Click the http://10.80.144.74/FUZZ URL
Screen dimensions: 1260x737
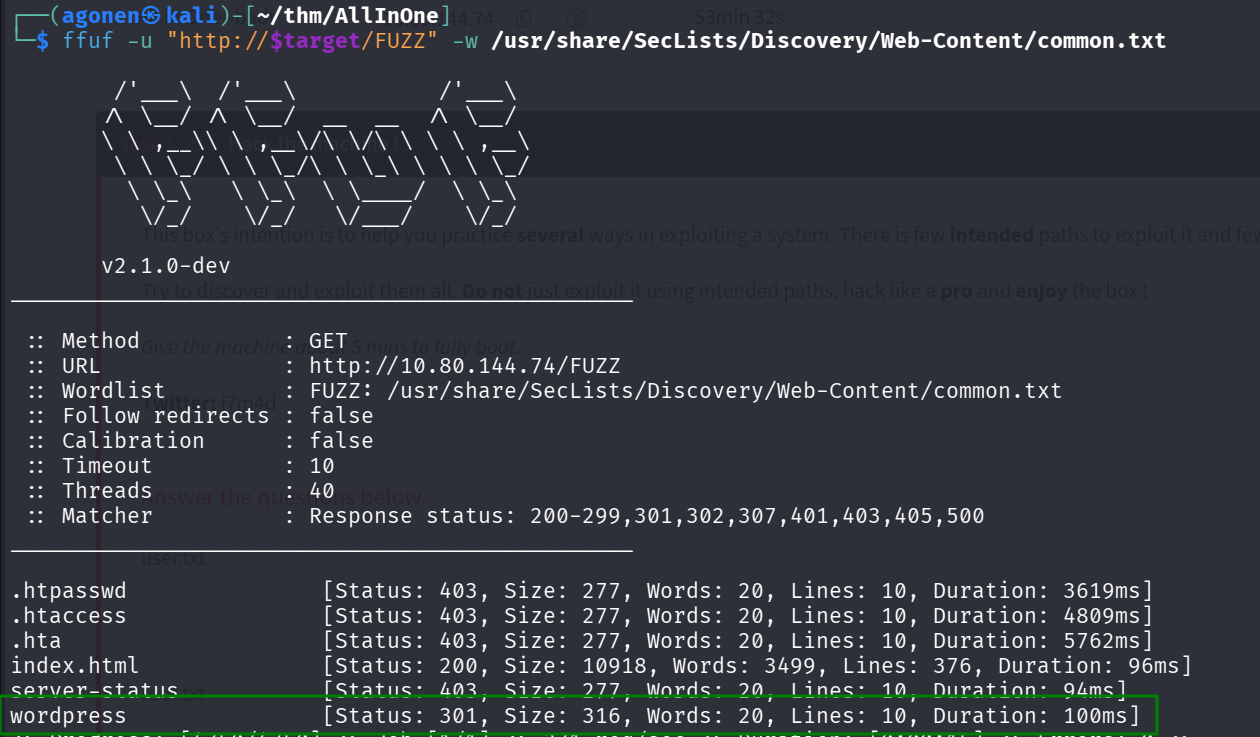point(464,366)
